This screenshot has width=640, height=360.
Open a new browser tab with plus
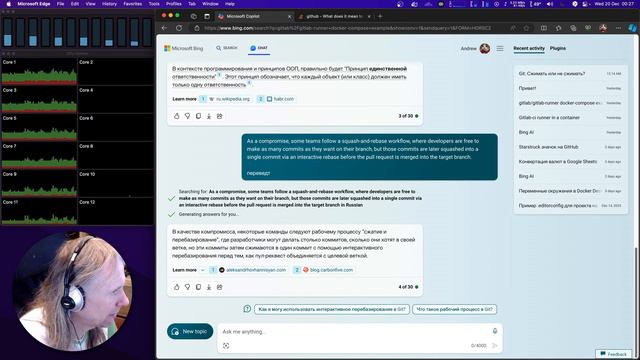[x=380, y=16]
